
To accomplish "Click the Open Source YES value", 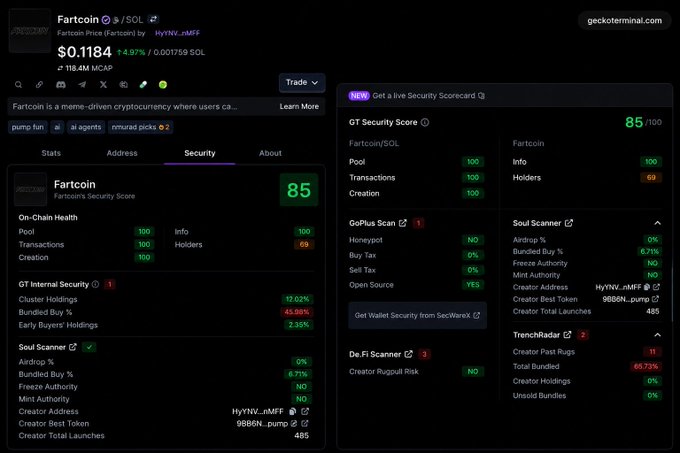I will click(x=473, y=284).
